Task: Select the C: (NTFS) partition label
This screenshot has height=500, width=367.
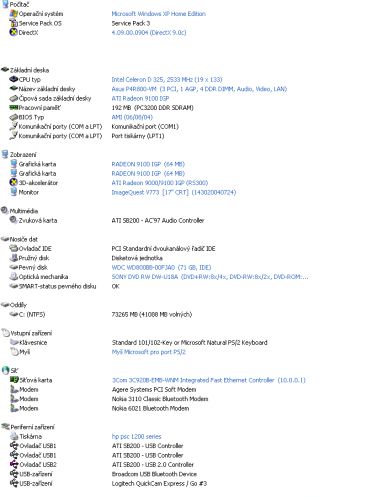Action: coord(32,314)
